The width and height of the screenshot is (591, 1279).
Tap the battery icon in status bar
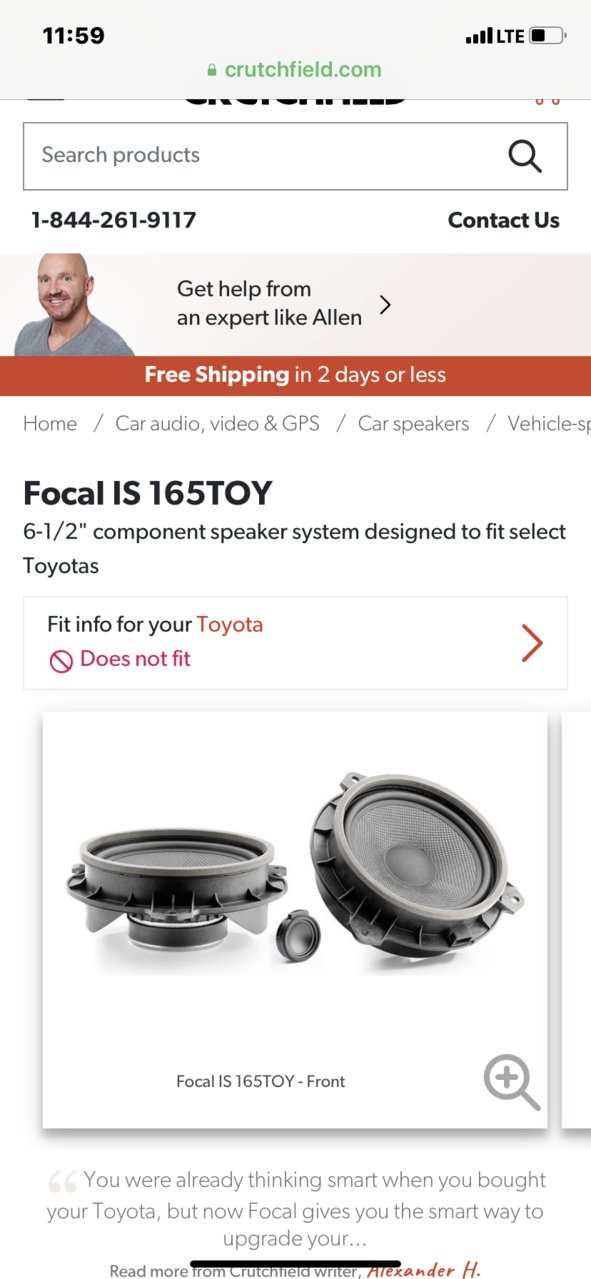548,36
